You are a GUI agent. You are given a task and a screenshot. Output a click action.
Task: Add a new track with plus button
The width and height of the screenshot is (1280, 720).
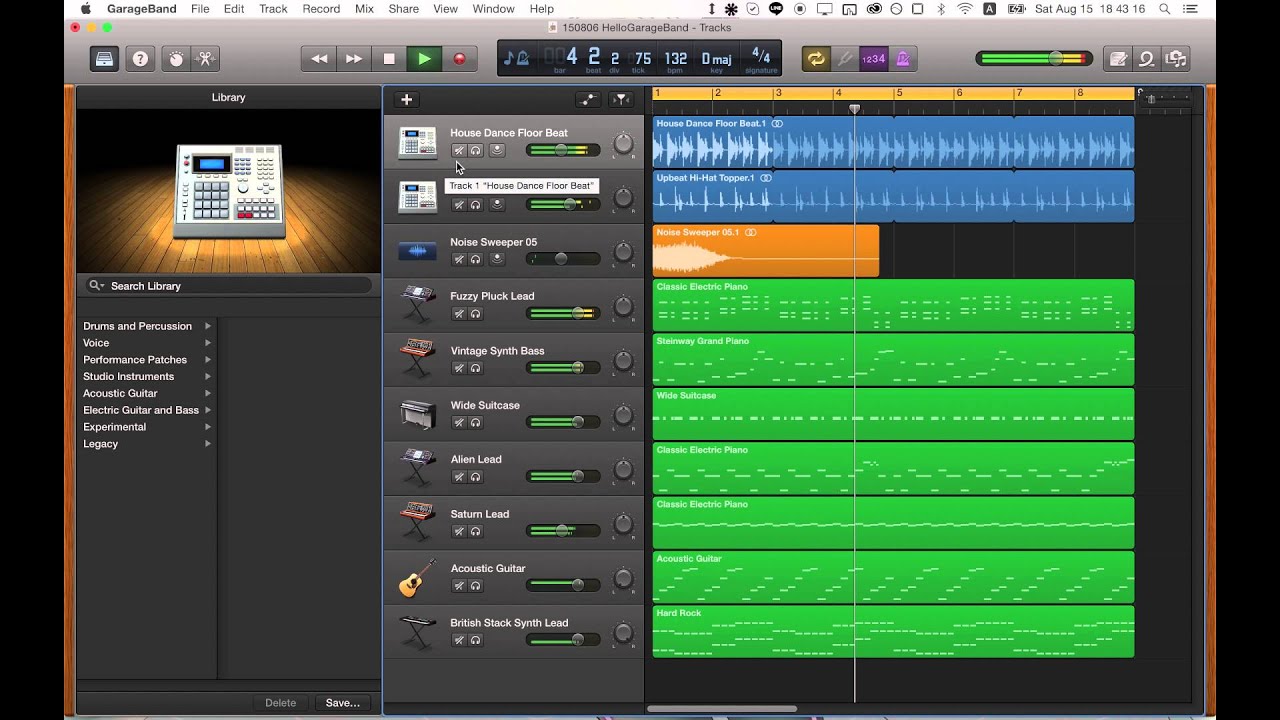click(406, 99)
